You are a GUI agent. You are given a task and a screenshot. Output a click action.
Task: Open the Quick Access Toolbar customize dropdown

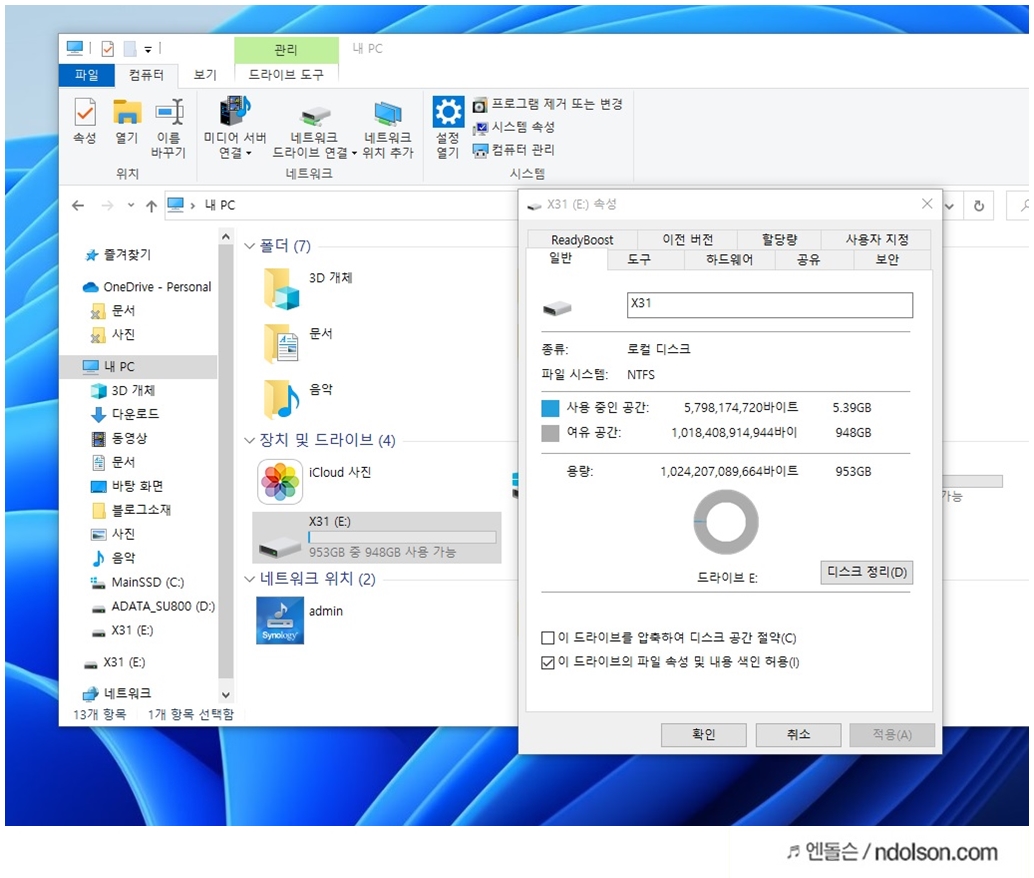click(x=148, y=49)
